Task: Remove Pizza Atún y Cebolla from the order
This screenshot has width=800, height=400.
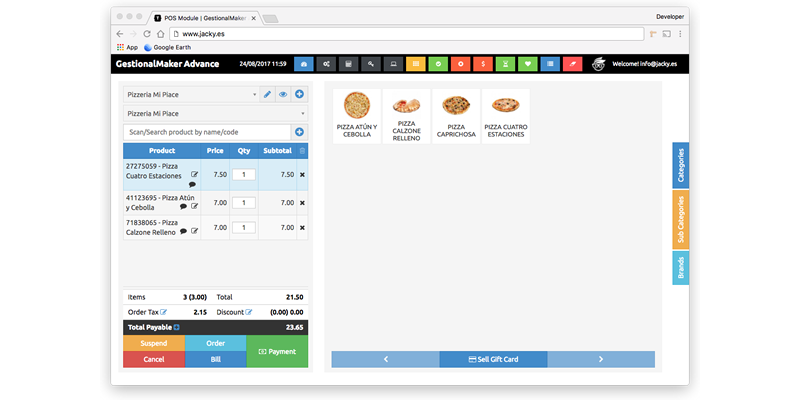Action: pos(302,203)
